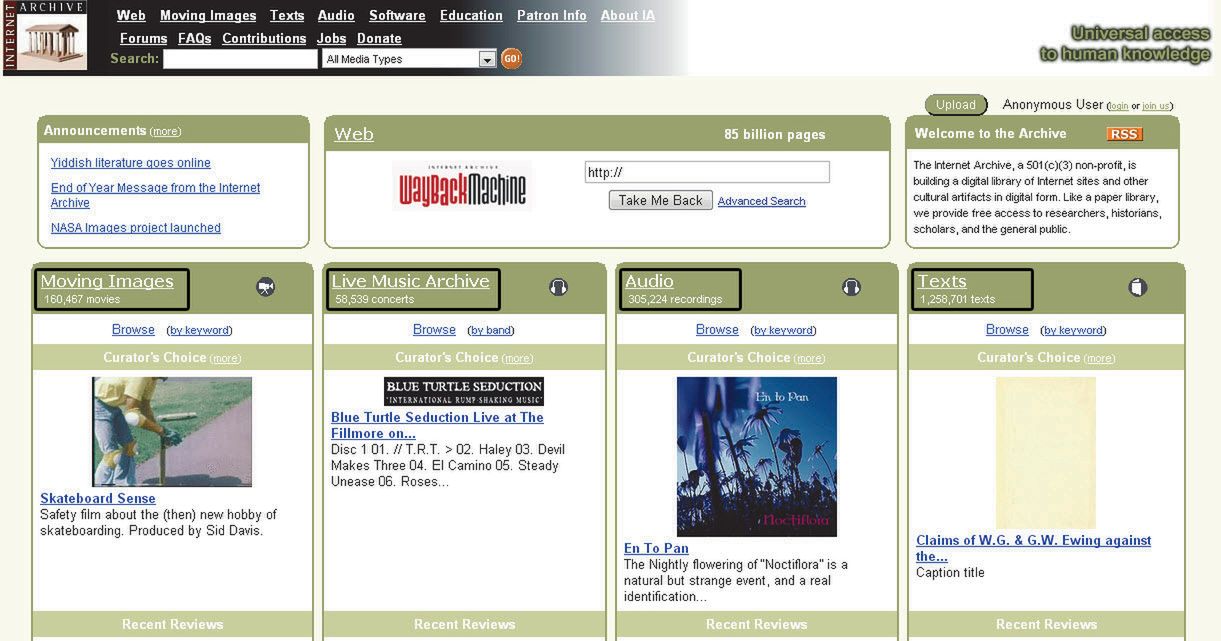Open the Wayback Advanced Search link
1221x641 pixels.
click(761, 201)
